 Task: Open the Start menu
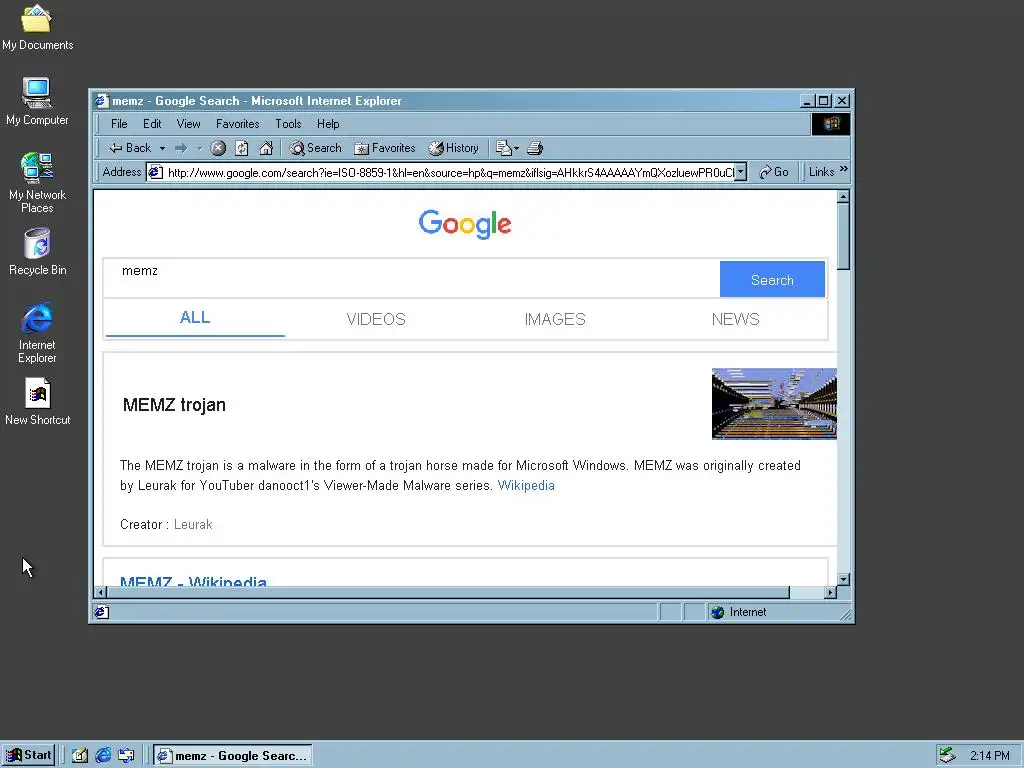pyautogui.click(x=29, y=755)
